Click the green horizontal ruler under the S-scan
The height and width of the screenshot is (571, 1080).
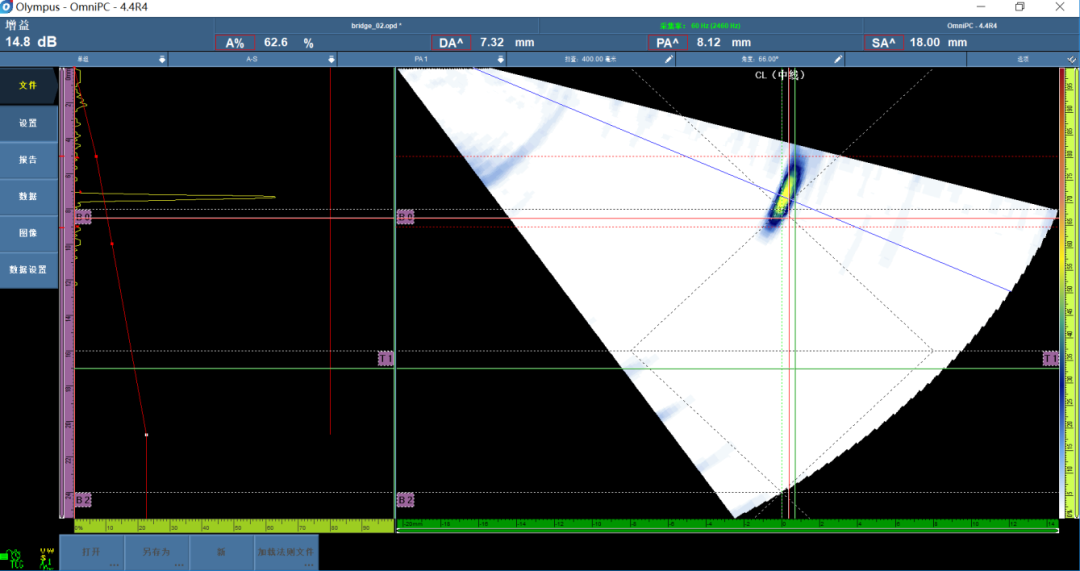point(728,525)
